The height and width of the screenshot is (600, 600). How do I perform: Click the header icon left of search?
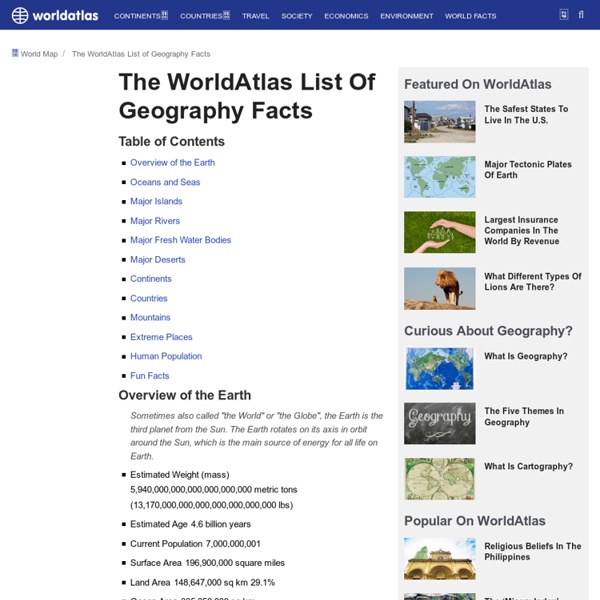564,15
